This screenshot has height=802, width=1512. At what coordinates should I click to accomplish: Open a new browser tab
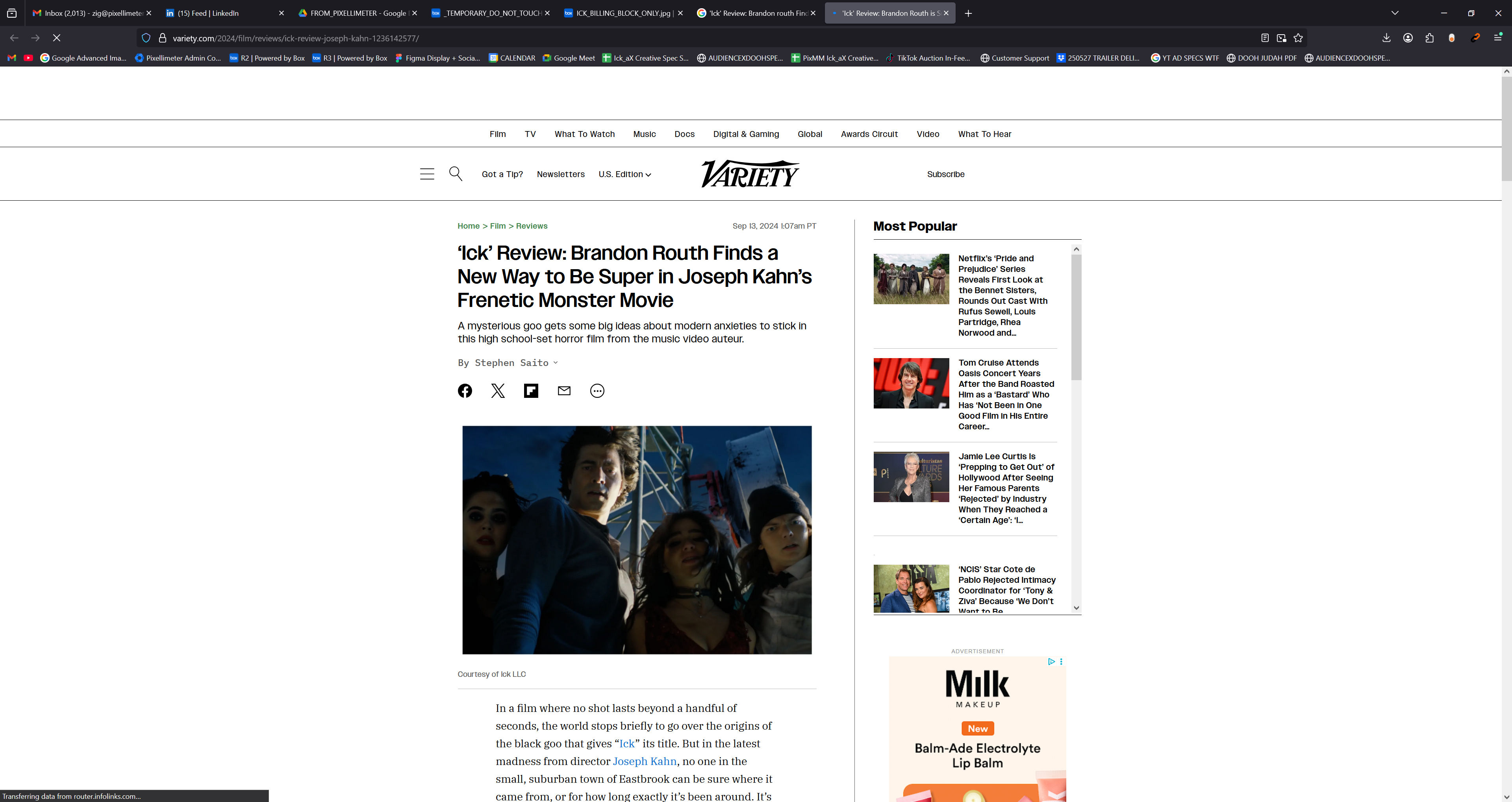click(x=969, y=13)
